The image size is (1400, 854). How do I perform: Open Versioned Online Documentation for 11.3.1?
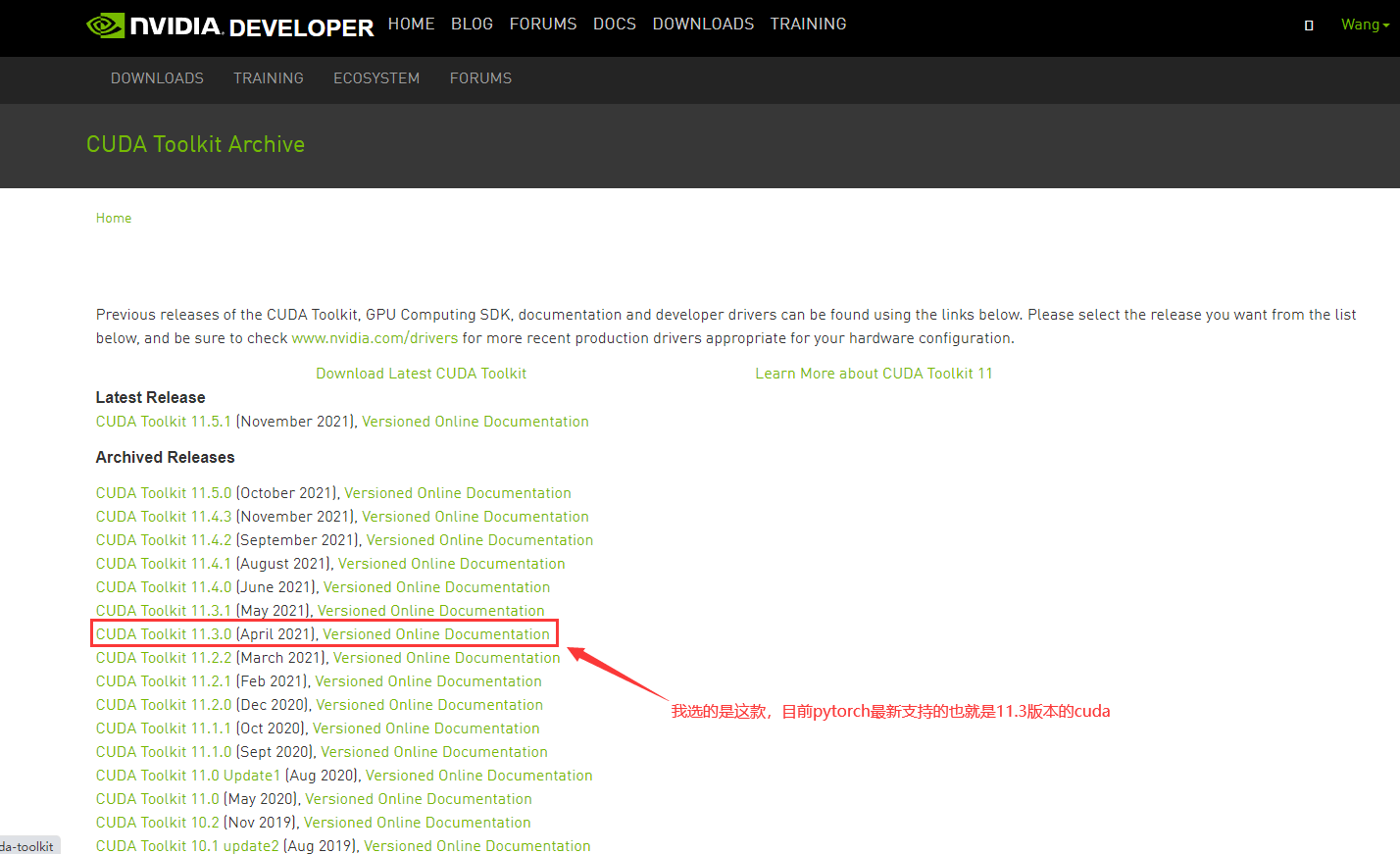(x=431, y=611)
